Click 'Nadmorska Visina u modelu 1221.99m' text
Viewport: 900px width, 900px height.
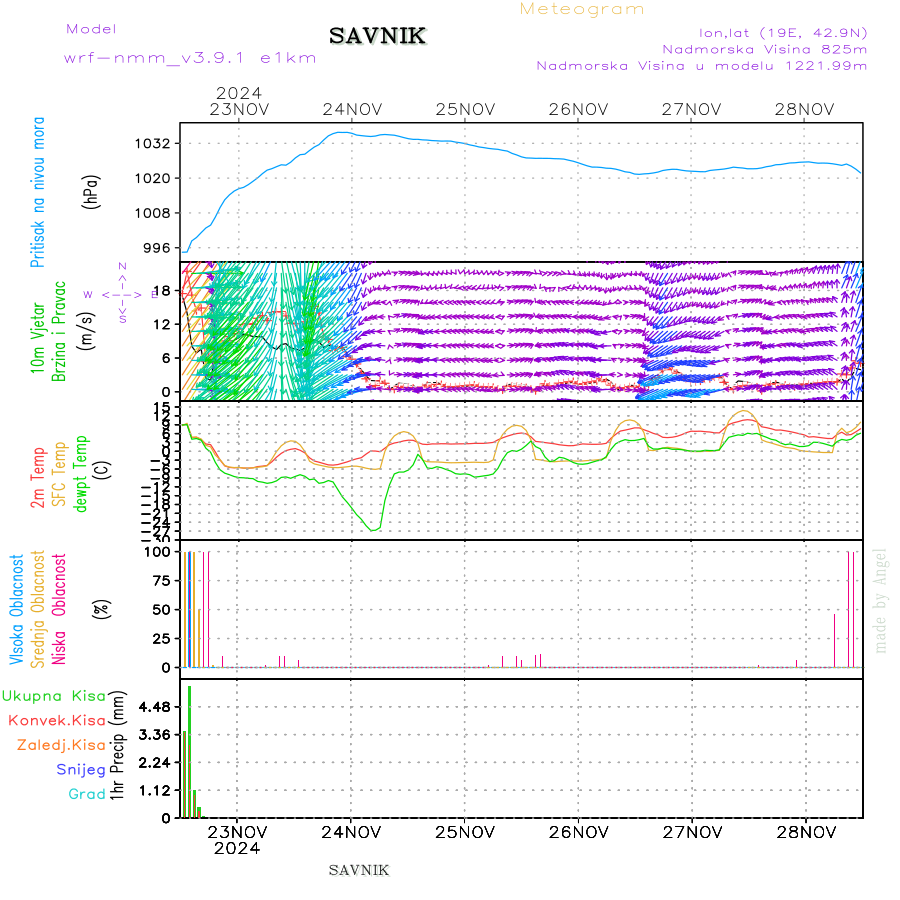(x=701, y=65)
